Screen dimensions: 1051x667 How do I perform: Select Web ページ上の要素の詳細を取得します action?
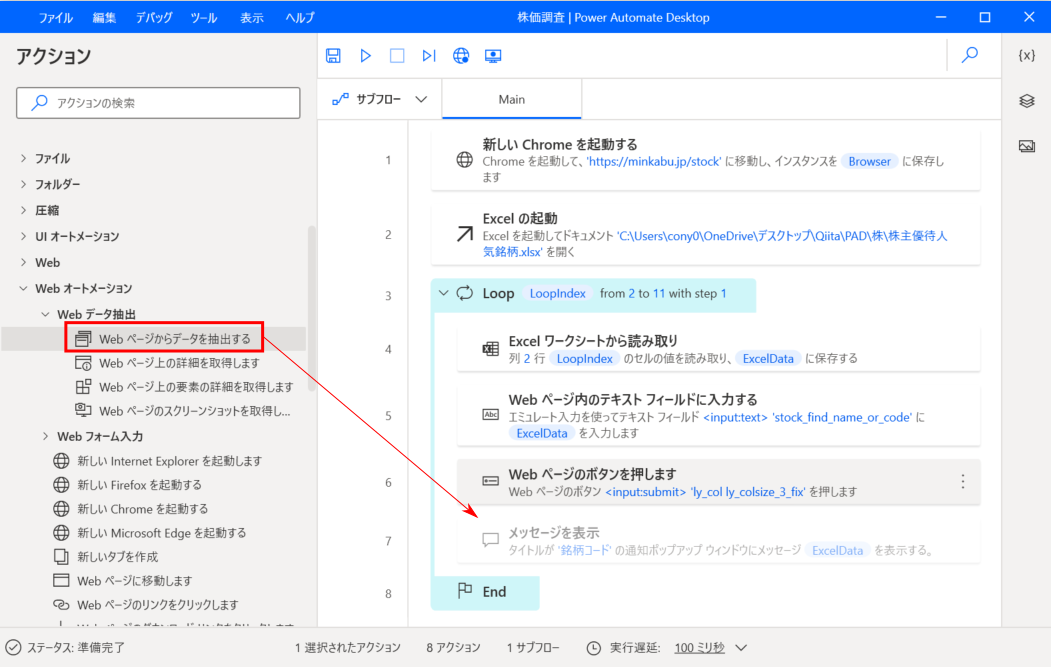pyautogui.click(x=184, y=387)
